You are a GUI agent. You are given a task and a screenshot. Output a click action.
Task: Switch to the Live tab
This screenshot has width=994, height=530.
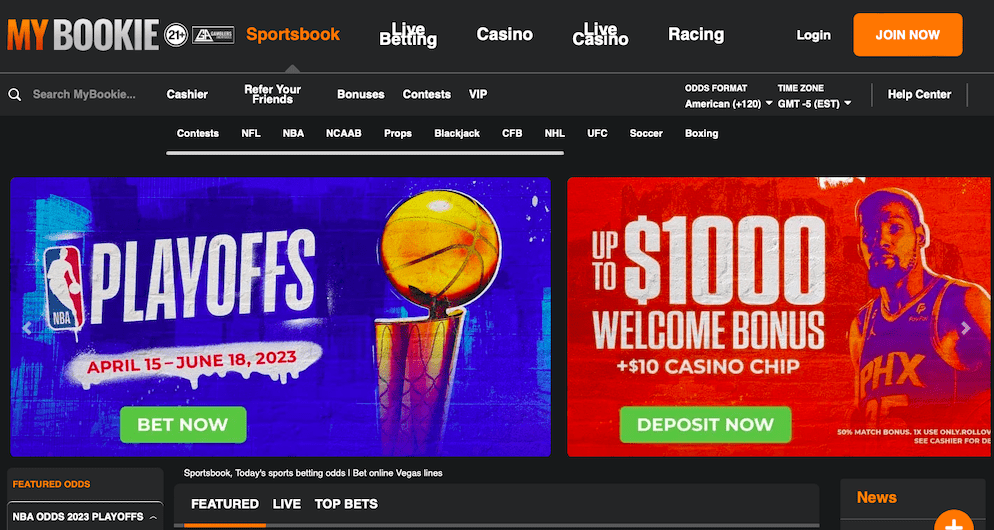(x=287, y=504)
